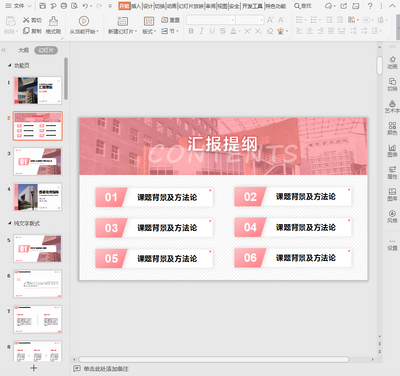The height and width of the screenshot is (376, 400).
Task: Switch to the 安全 Security tab
Action: tap(234, 6)
